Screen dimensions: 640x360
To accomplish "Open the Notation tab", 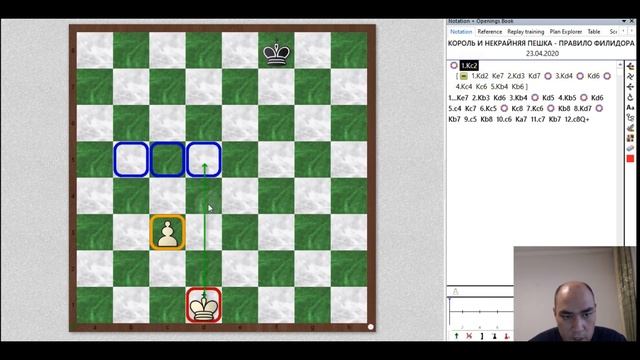I will (x=461, y=31).
